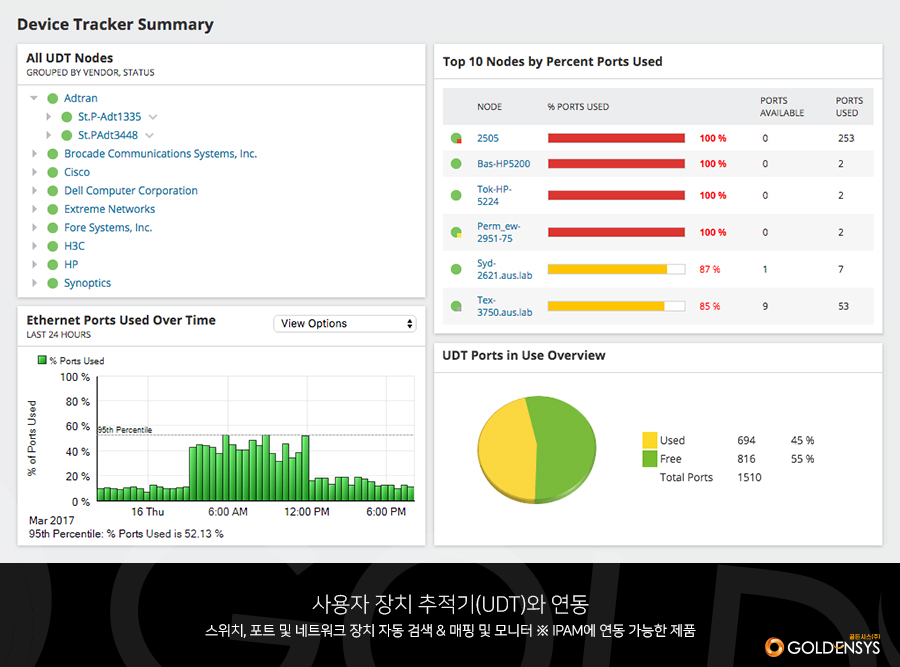900x667 pixels.
Task: Expand the HP vendor group arrow
Action: pos(34,265)
